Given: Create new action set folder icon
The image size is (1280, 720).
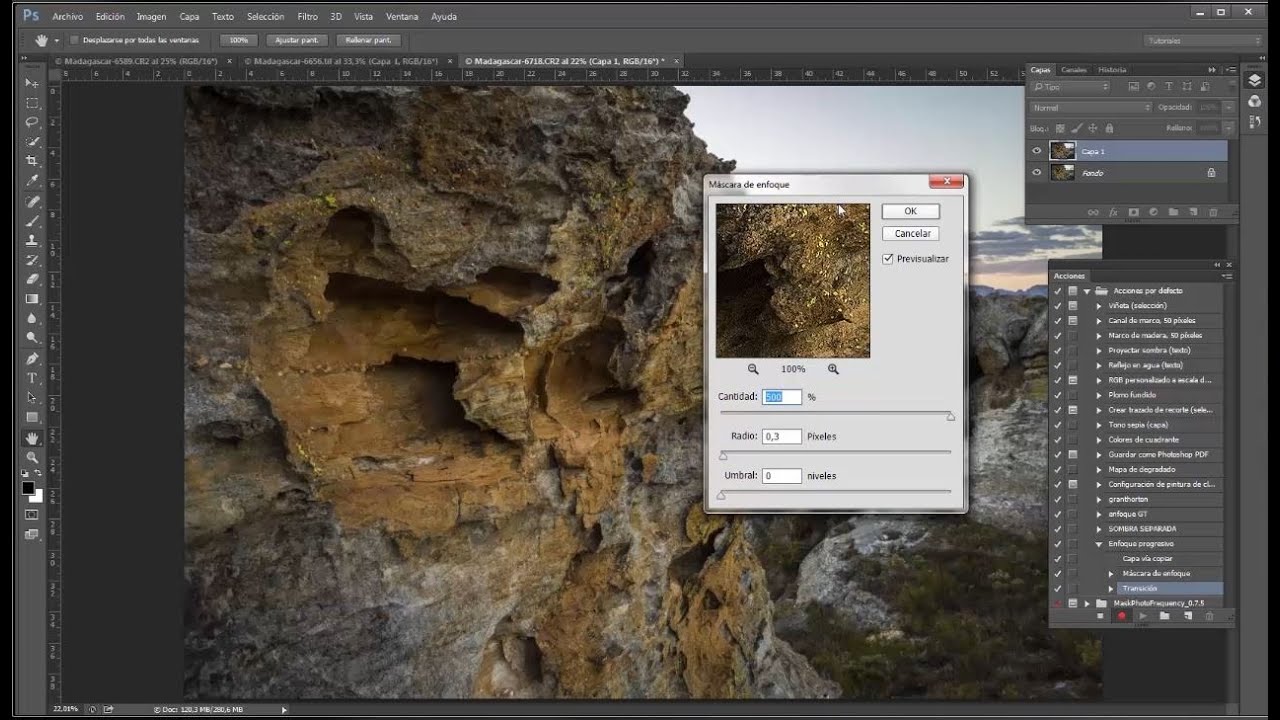Looking at the screenshot, I should [x=1165, y=616].
